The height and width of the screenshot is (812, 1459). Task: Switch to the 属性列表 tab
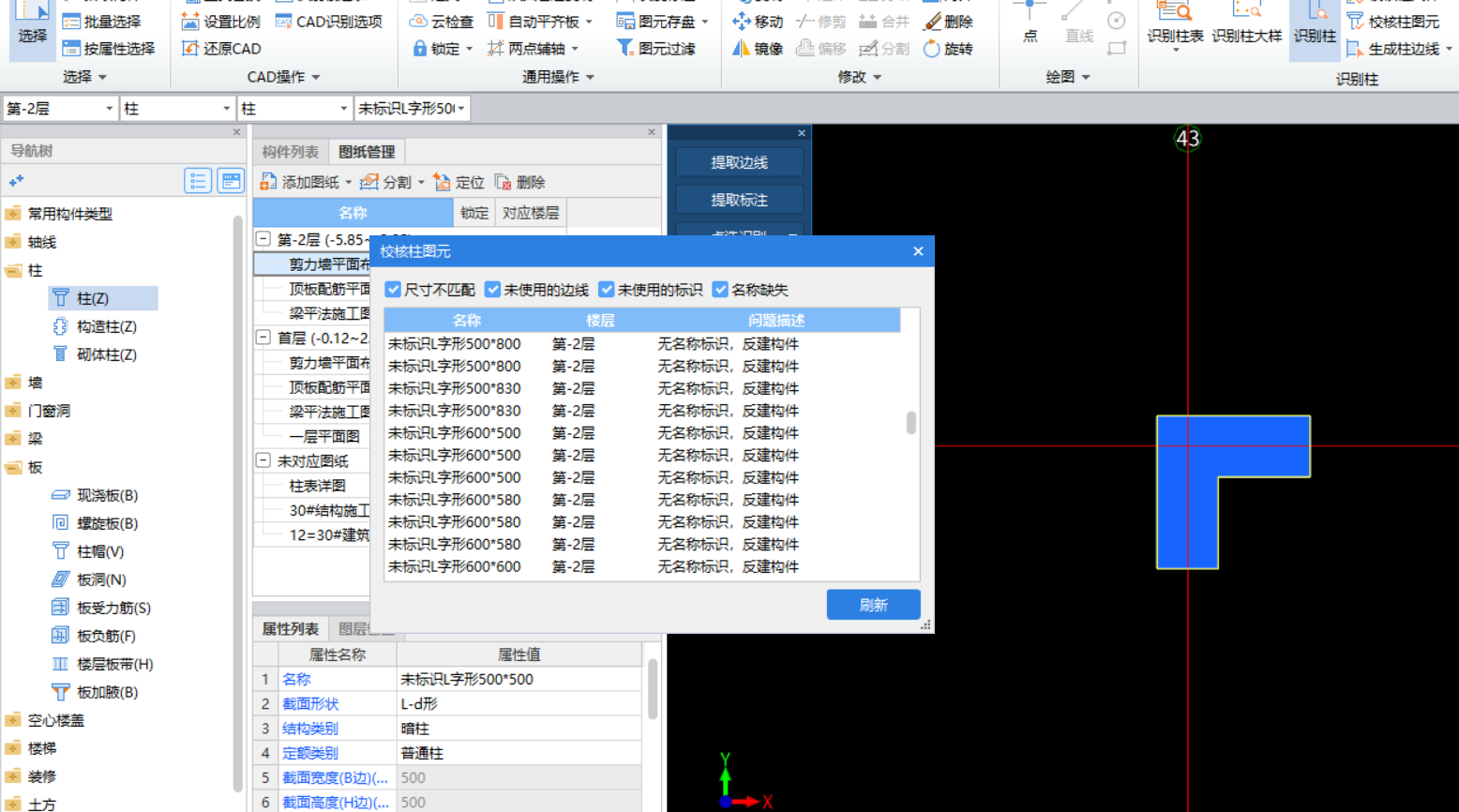point(290,629)
